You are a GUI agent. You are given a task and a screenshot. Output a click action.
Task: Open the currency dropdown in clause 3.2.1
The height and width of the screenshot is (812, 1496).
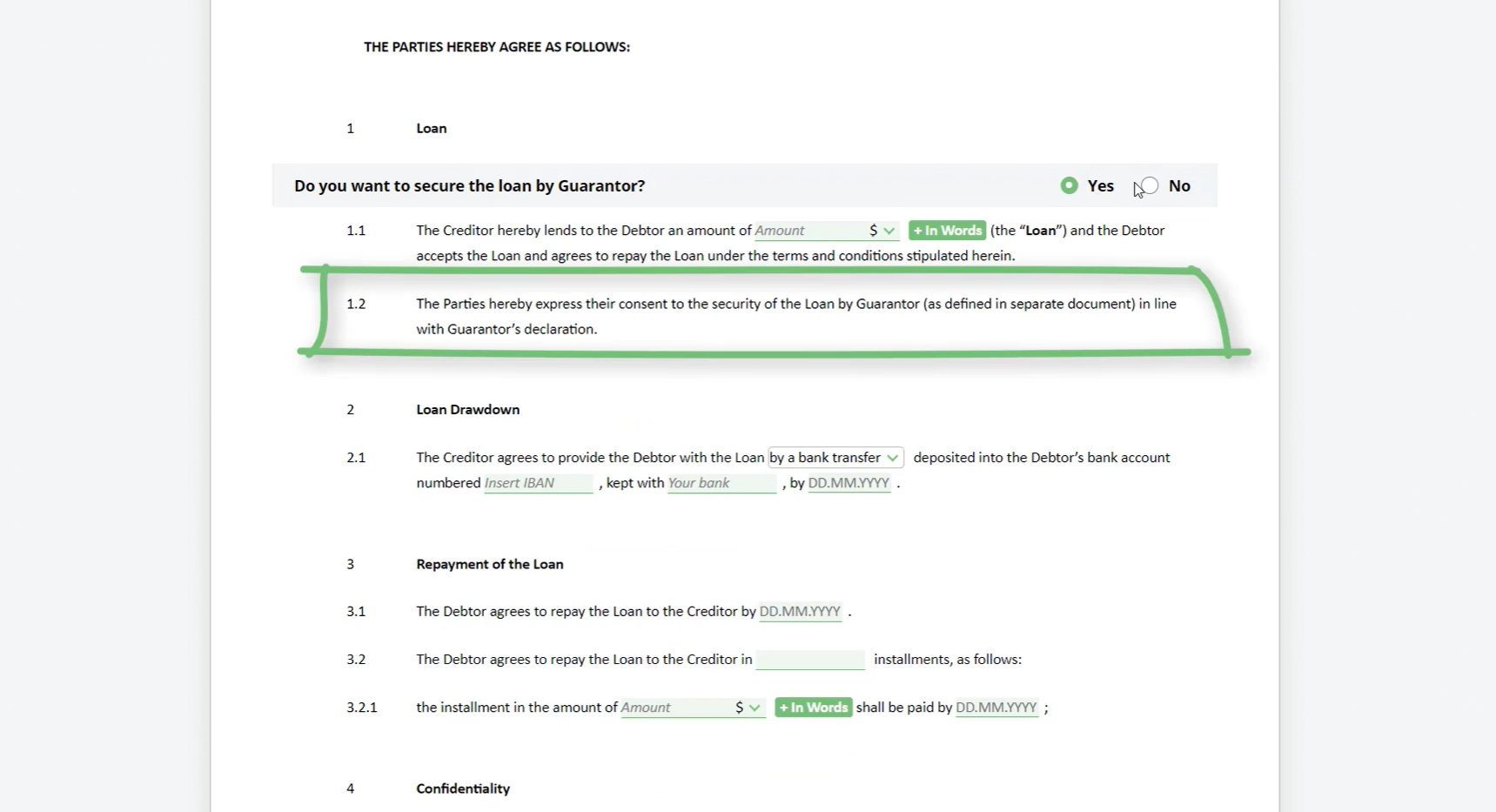[748, 708]
